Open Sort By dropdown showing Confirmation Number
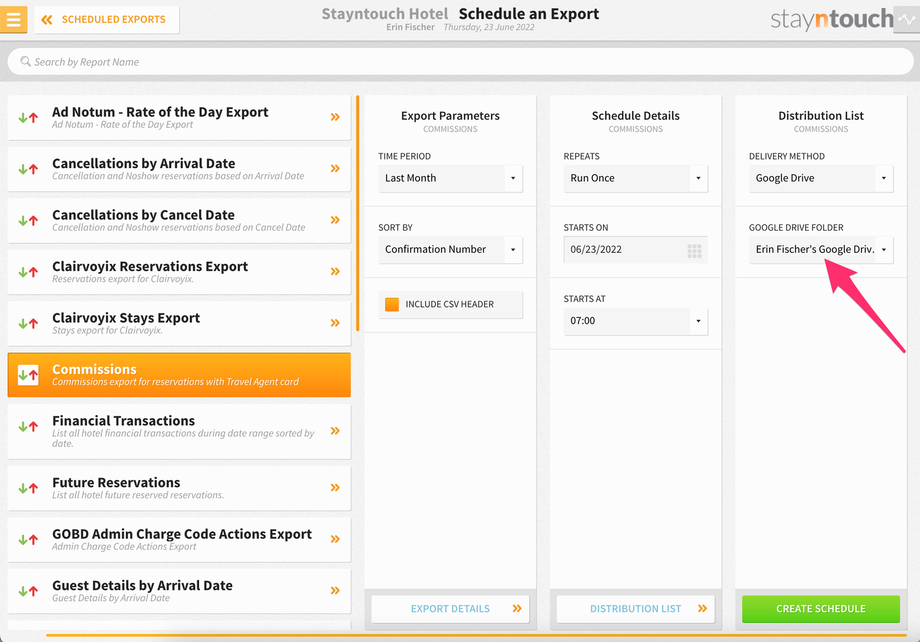The height and width of the screenshot is (642, 920). [x=450, y=249]
